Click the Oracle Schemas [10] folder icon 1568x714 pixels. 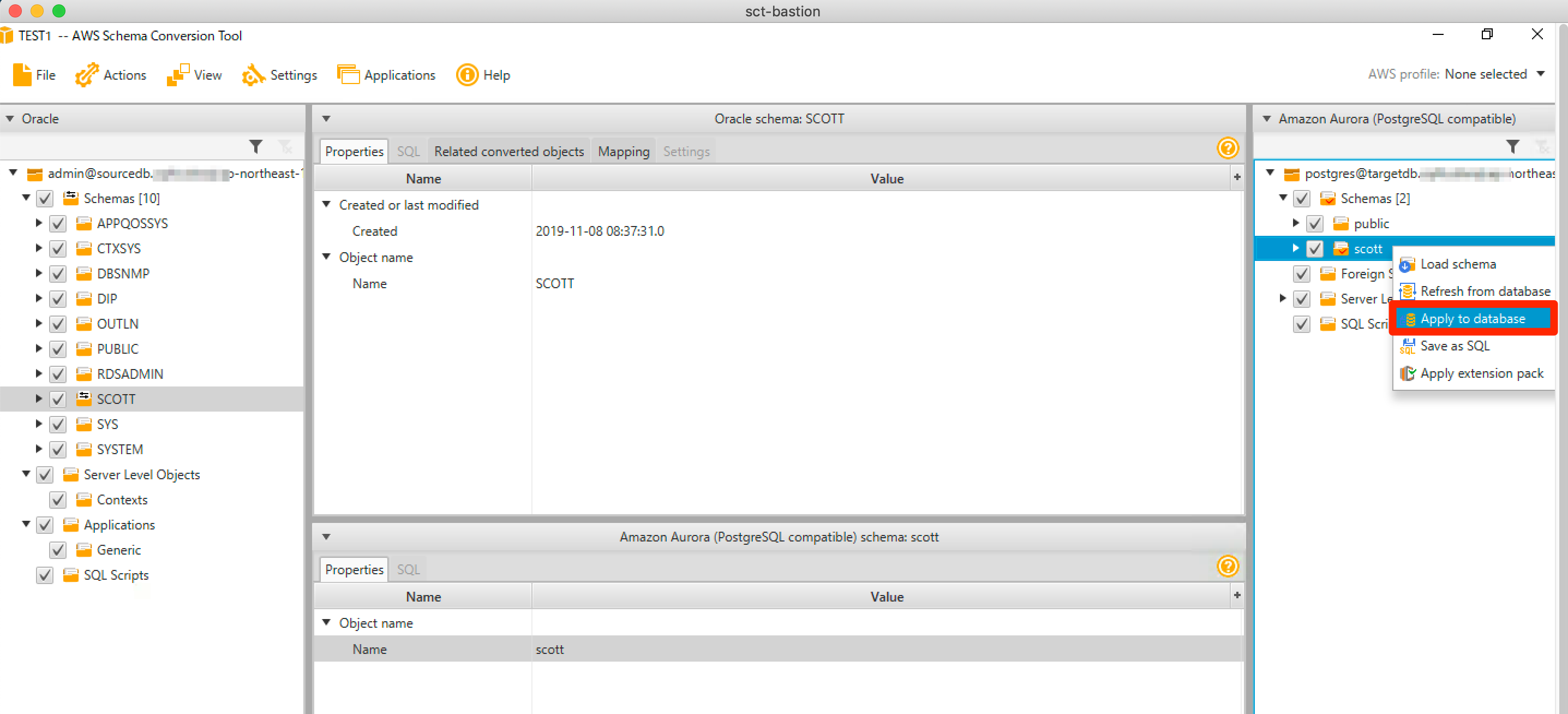point(70,198)
